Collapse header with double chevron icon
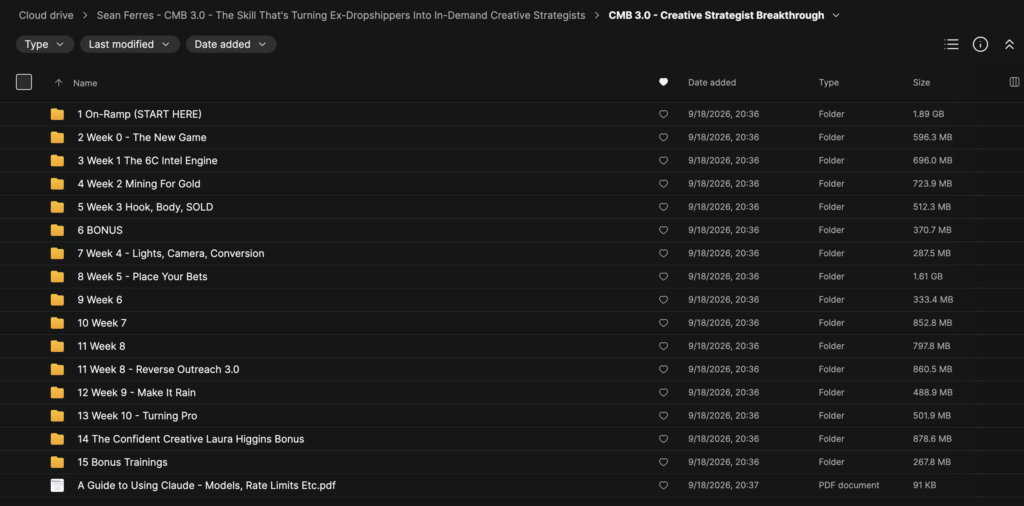 (x=1009, y=44)
